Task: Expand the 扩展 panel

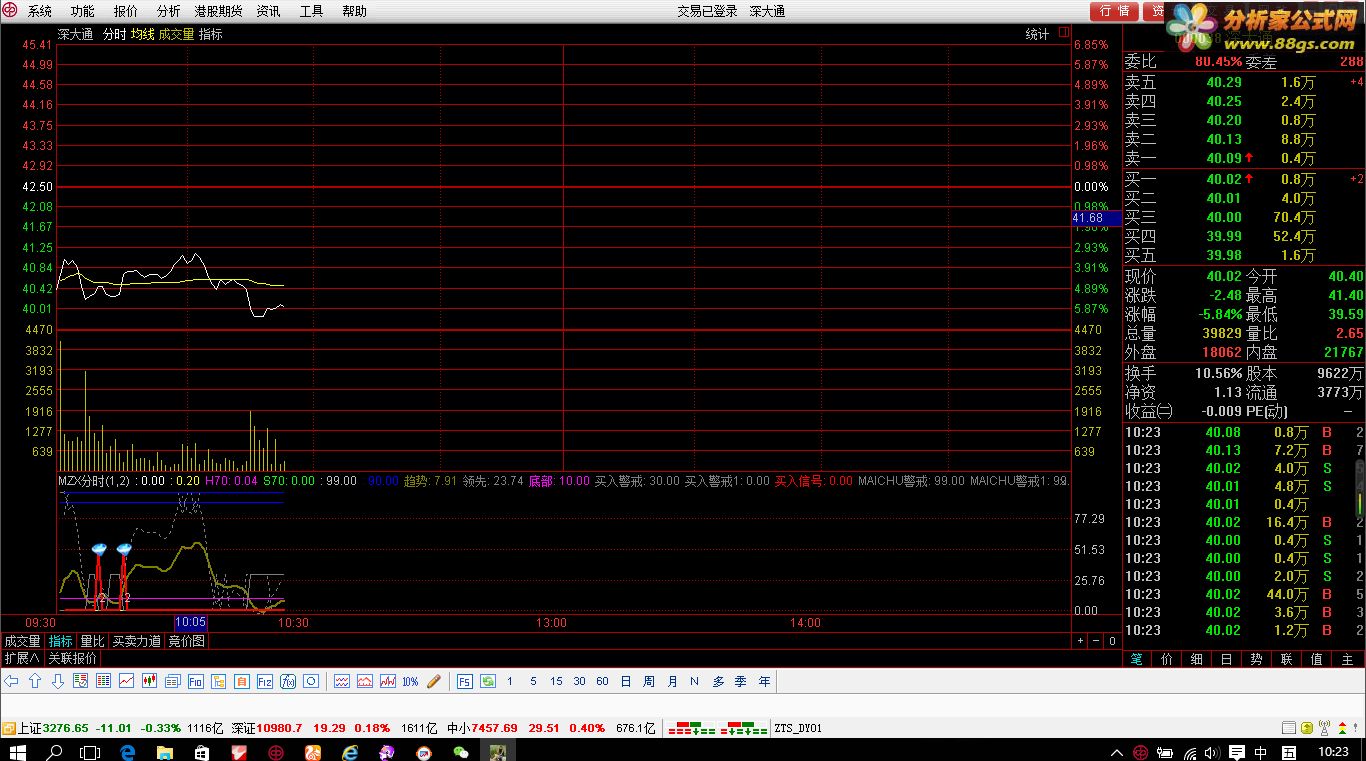Action: coord(22,658)
